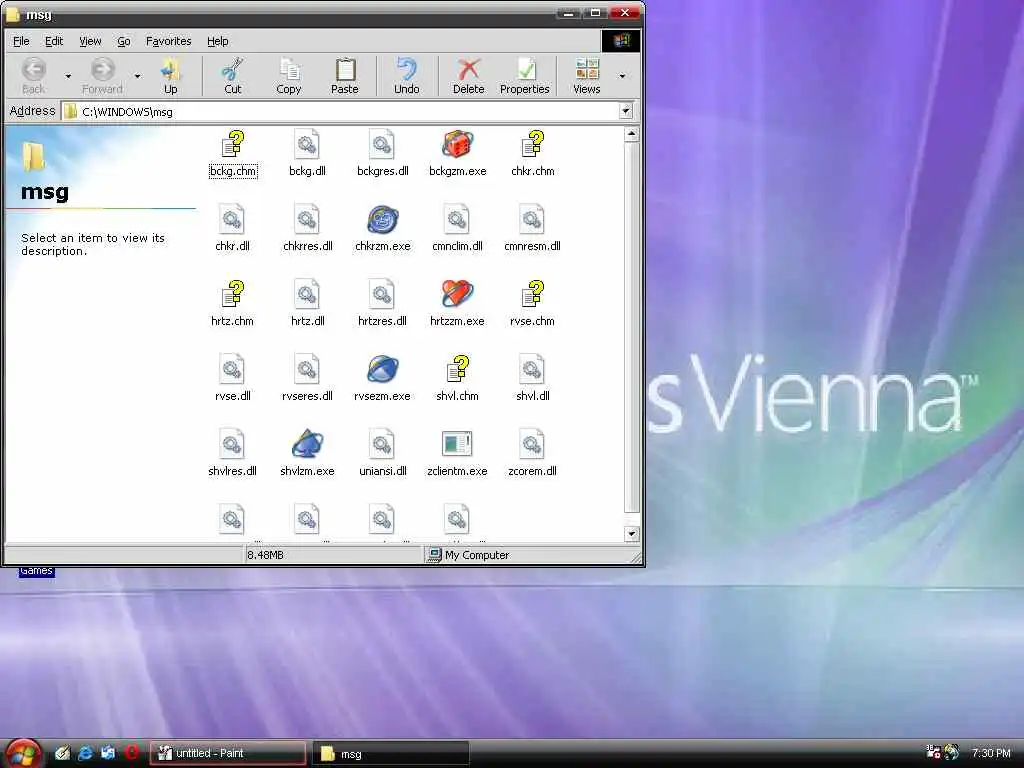1024x768 pixels.
Task: Open the Edit menu
Action: [54, 41]
